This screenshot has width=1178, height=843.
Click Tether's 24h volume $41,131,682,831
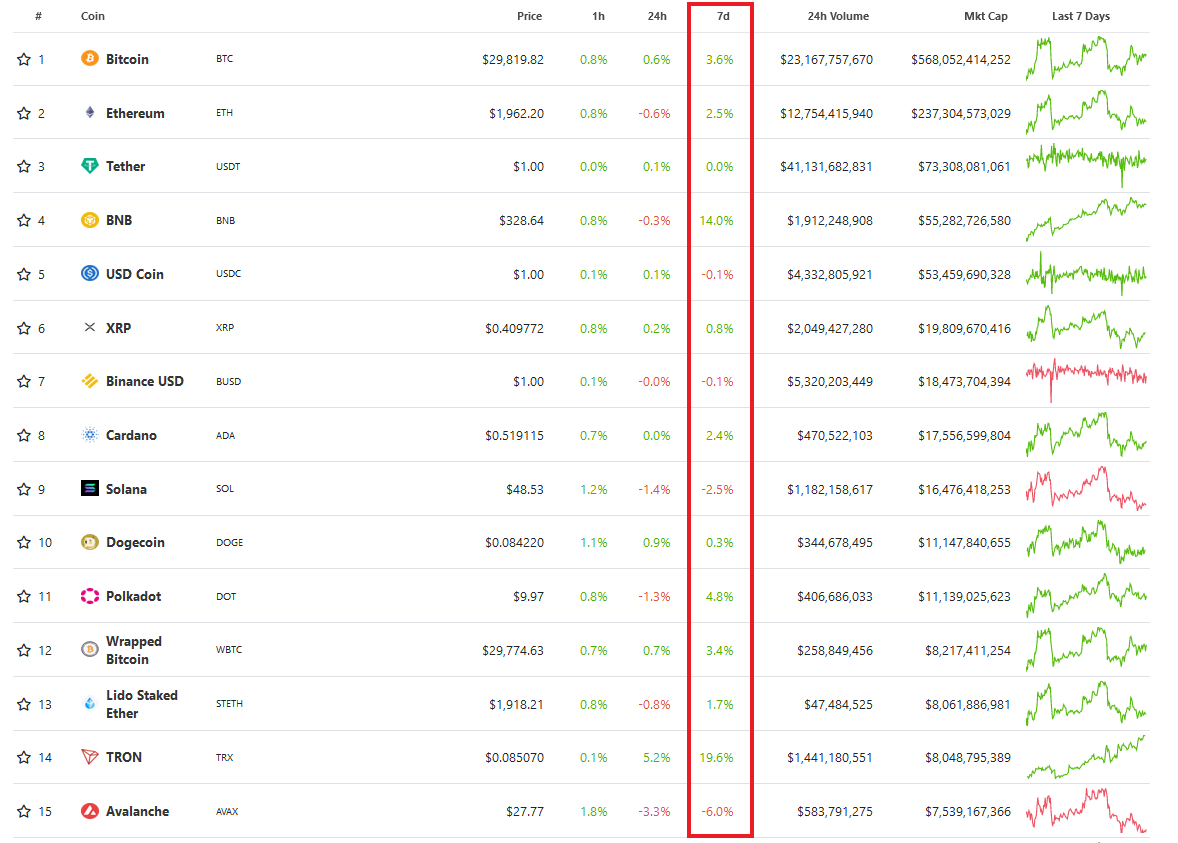pyautogui.click(x=826, y=167)
